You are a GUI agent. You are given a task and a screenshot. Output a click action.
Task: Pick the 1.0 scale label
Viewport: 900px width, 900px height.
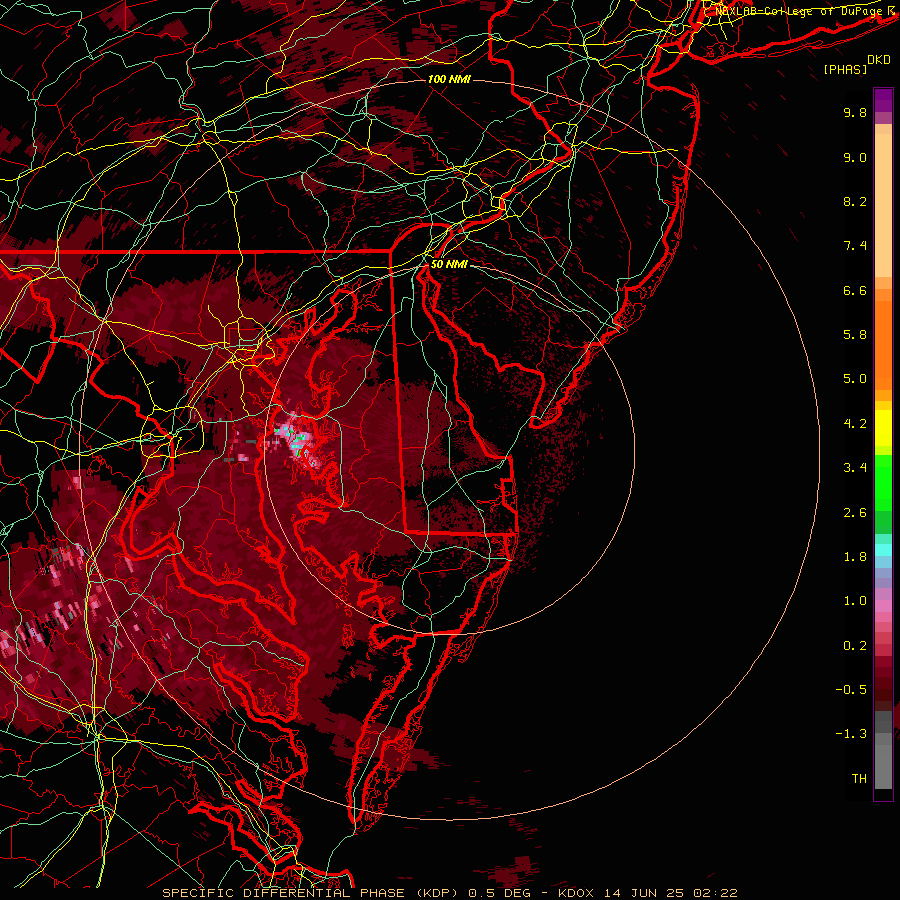(855, 601)
